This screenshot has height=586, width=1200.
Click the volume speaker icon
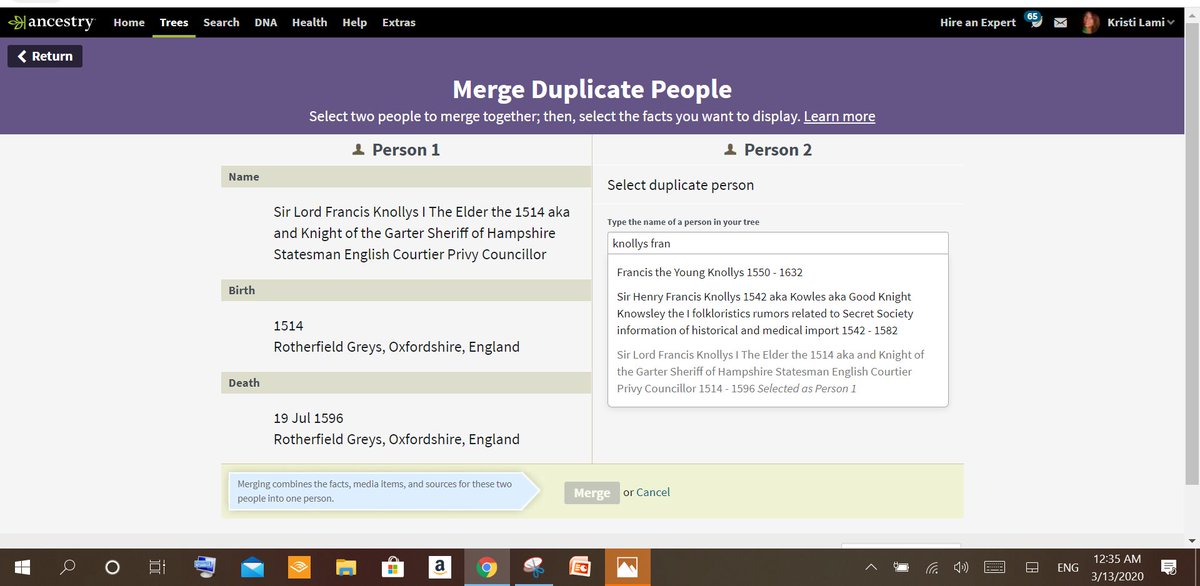[x=961, y=567]
